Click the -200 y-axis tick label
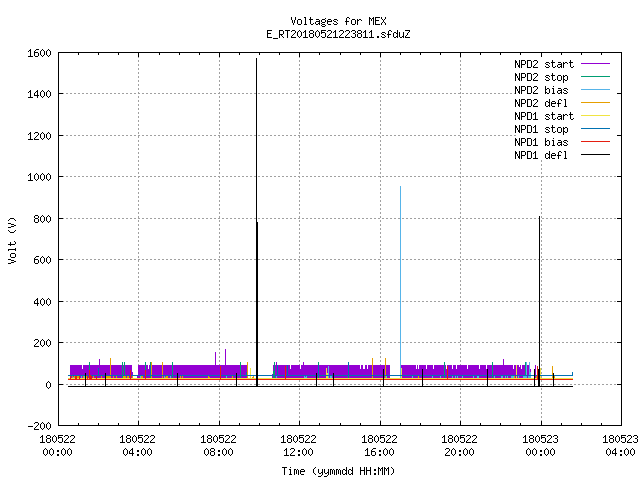This screenshot has width=640, height=480. coord(40,426)
